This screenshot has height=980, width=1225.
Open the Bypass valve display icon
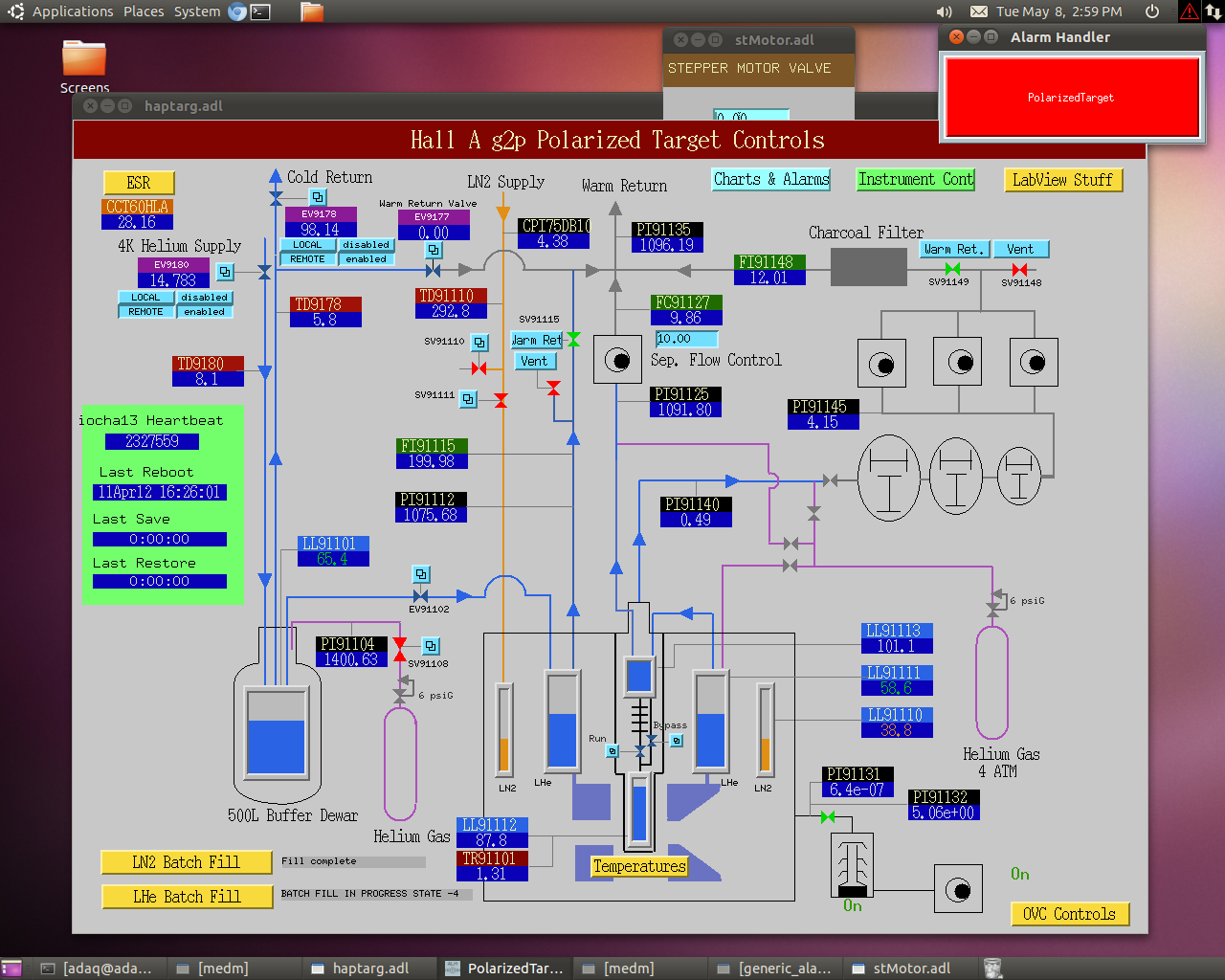tap(677, 740)
